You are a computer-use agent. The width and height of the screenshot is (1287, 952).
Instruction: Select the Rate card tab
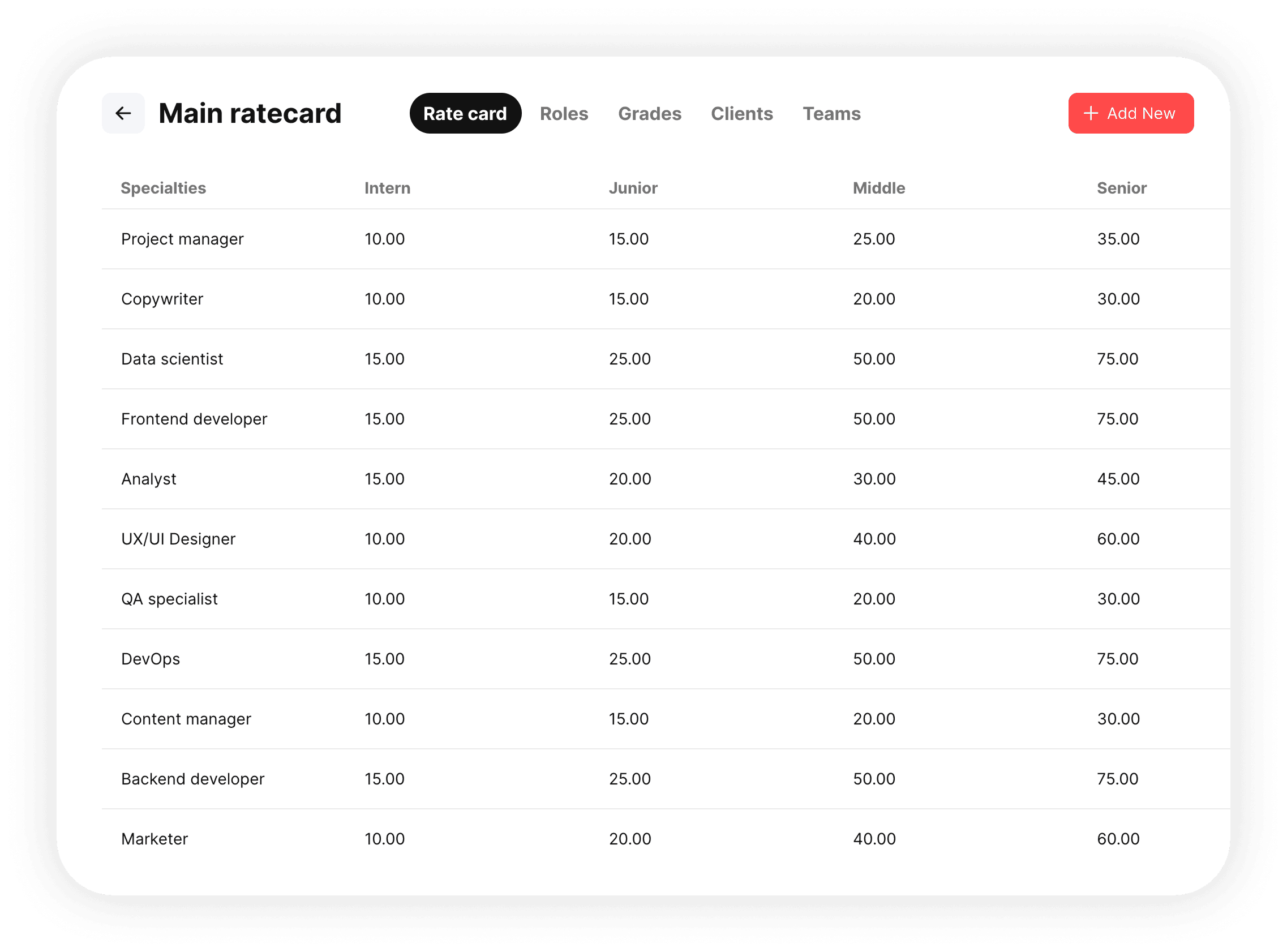point(465,113)
